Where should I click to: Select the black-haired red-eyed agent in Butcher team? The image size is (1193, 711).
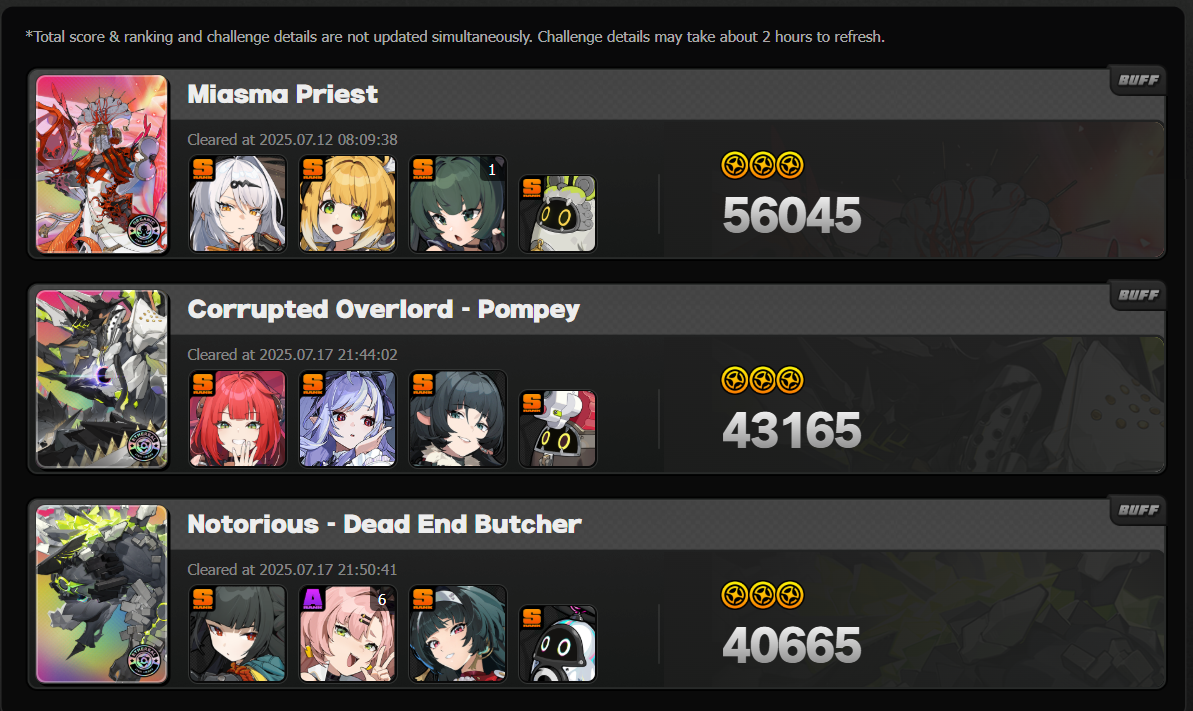click(237, 634)
